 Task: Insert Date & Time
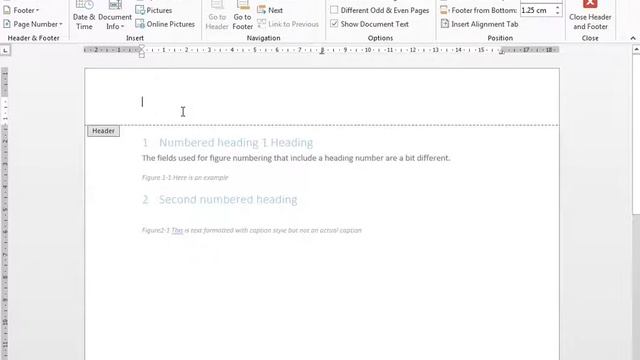point(84,16)
